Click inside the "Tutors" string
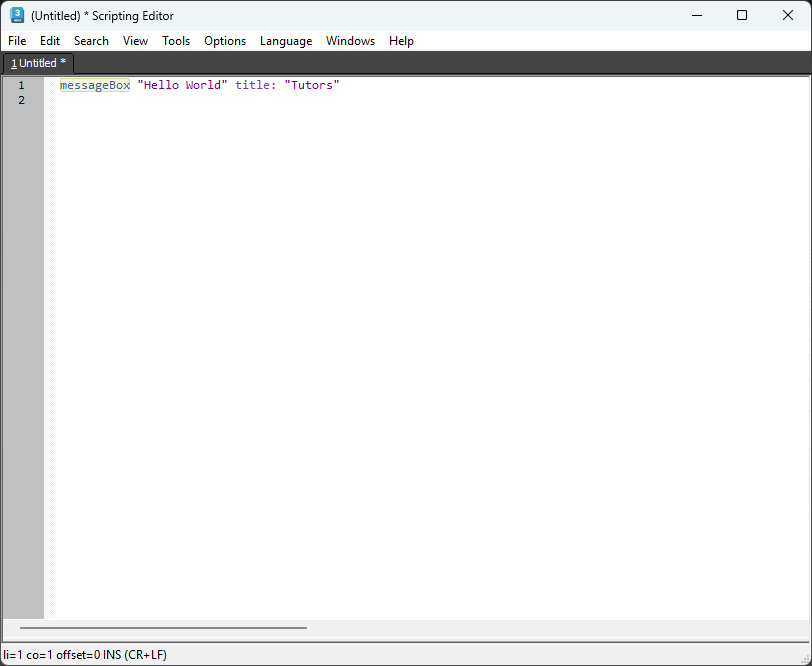This screenshot has width=812, height=666. coord(312,85)
